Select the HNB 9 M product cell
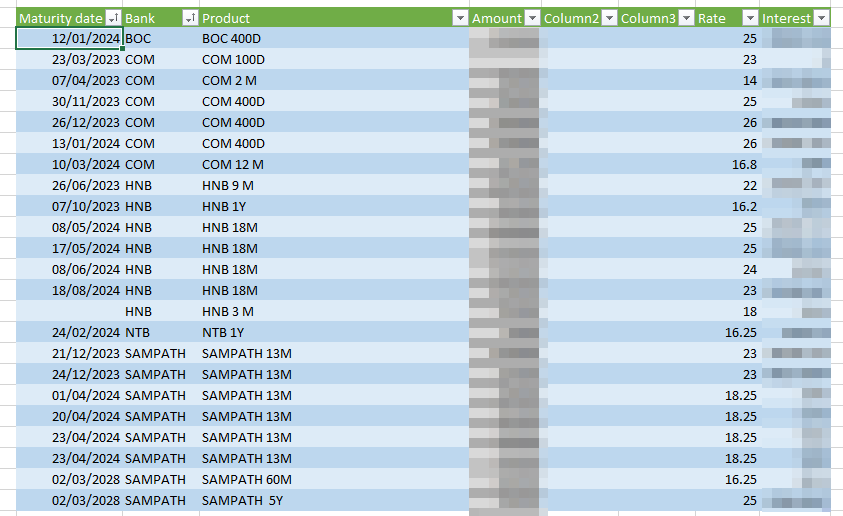843x516 pixels. pos(334,185)
